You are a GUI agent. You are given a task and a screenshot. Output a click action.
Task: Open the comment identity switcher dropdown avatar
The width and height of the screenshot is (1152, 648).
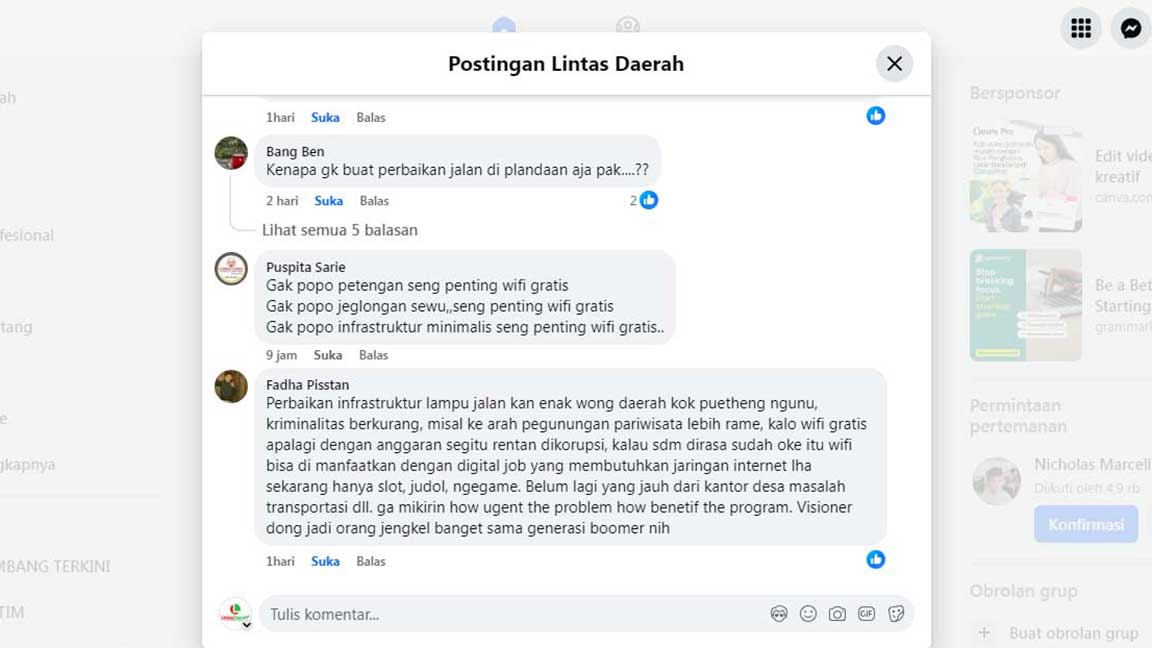pyautogui.click(x=236, y=614)
